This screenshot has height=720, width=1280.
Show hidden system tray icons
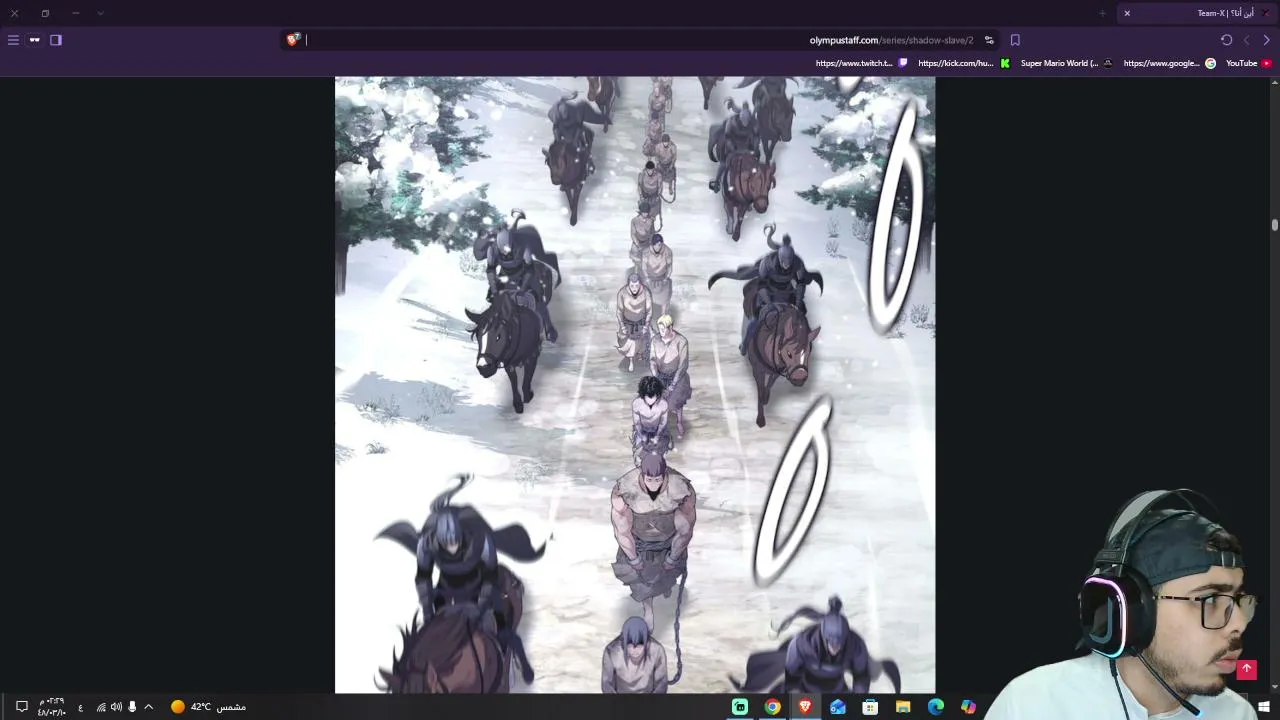(x=149, y=707)
